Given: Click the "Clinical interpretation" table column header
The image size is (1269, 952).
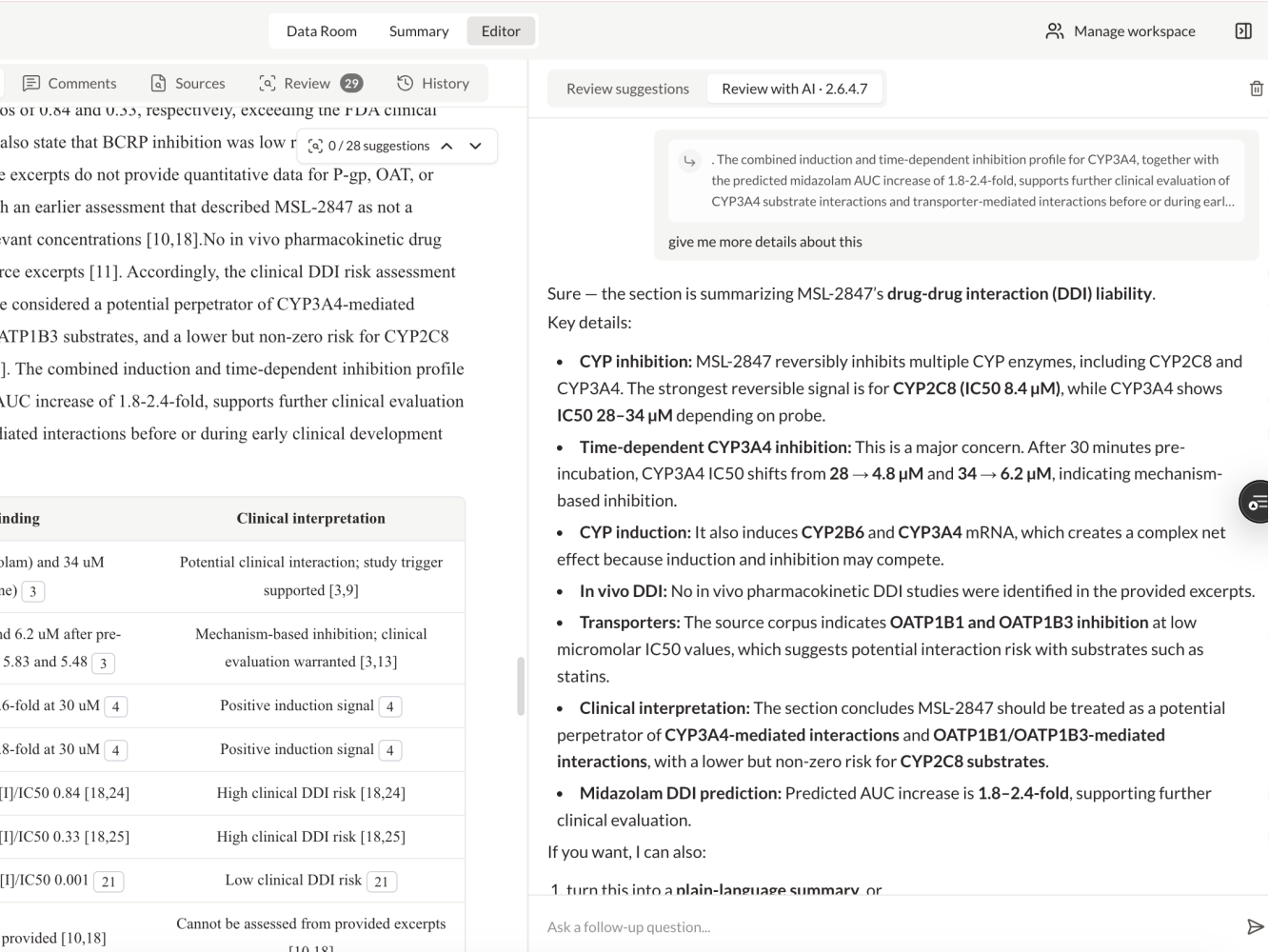Looking at the screenshot, I should [311, 519].
